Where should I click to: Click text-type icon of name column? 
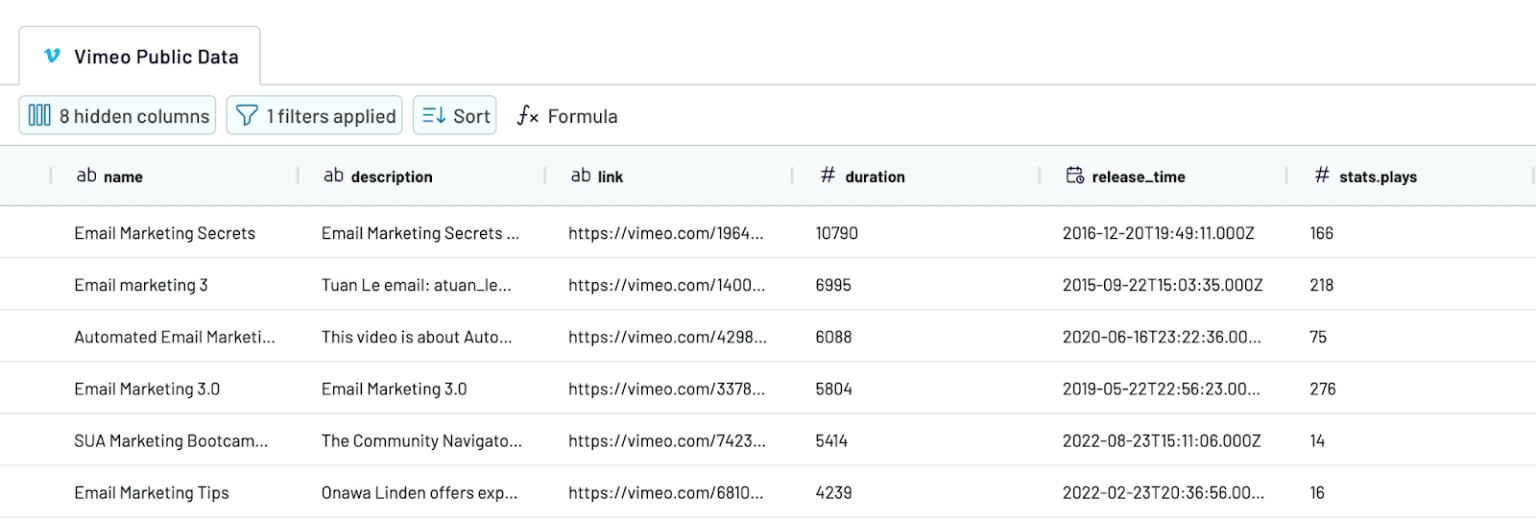86,175
